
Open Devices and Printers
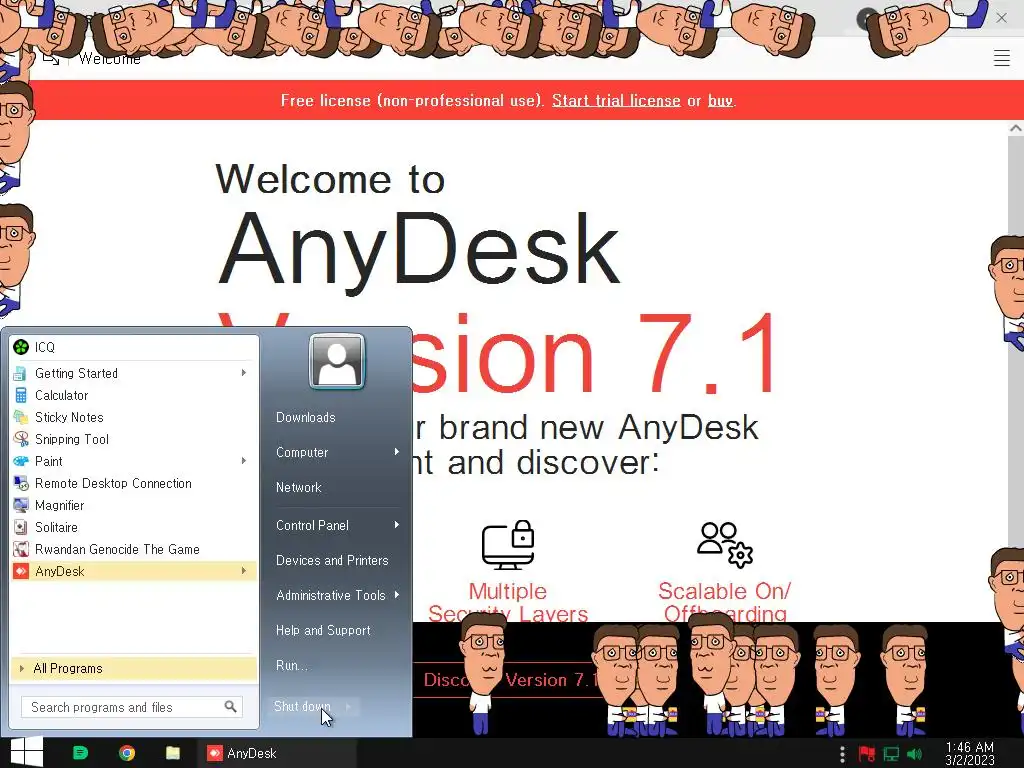[x=332, y=560]
